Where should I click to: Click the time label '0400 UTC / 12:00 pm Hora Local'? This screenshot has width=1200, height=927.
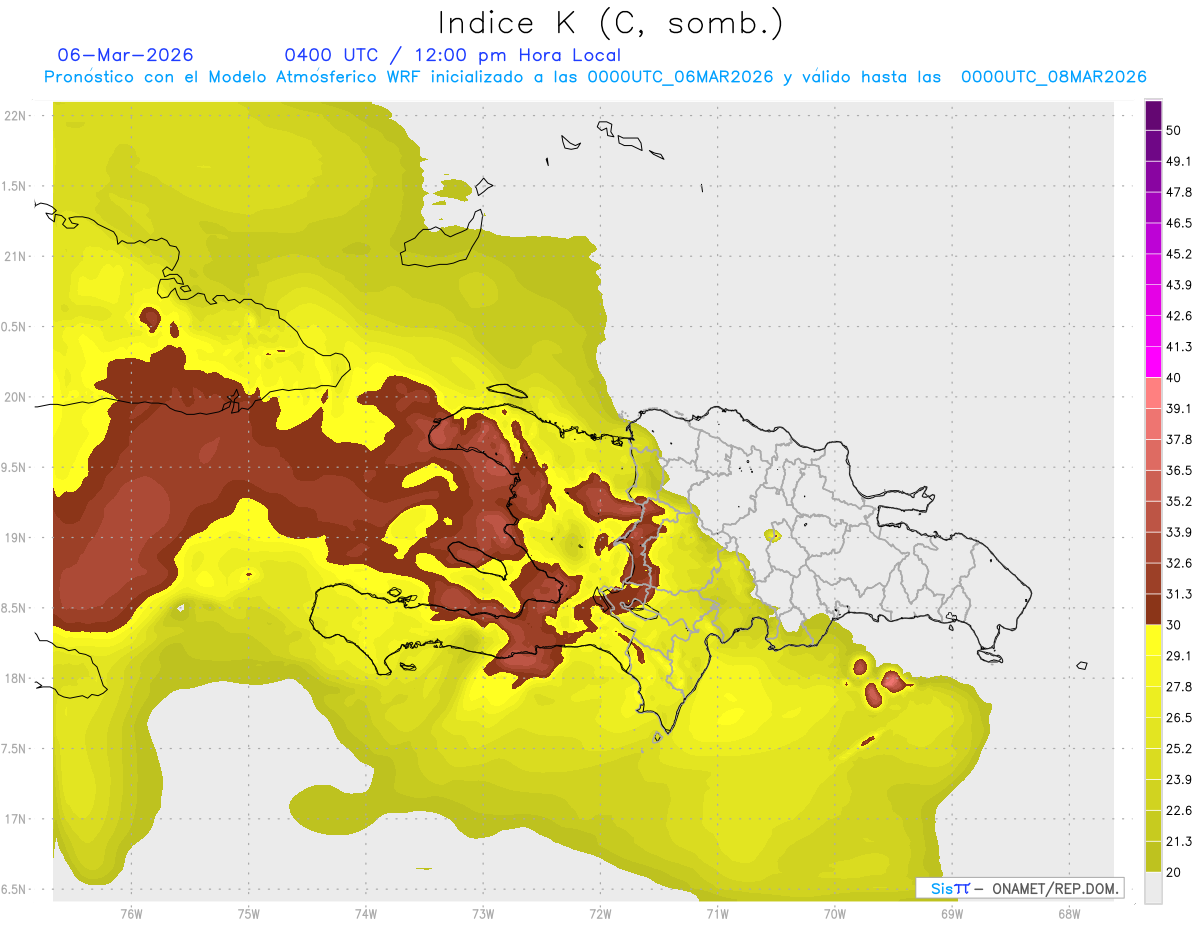pos(452,55)
